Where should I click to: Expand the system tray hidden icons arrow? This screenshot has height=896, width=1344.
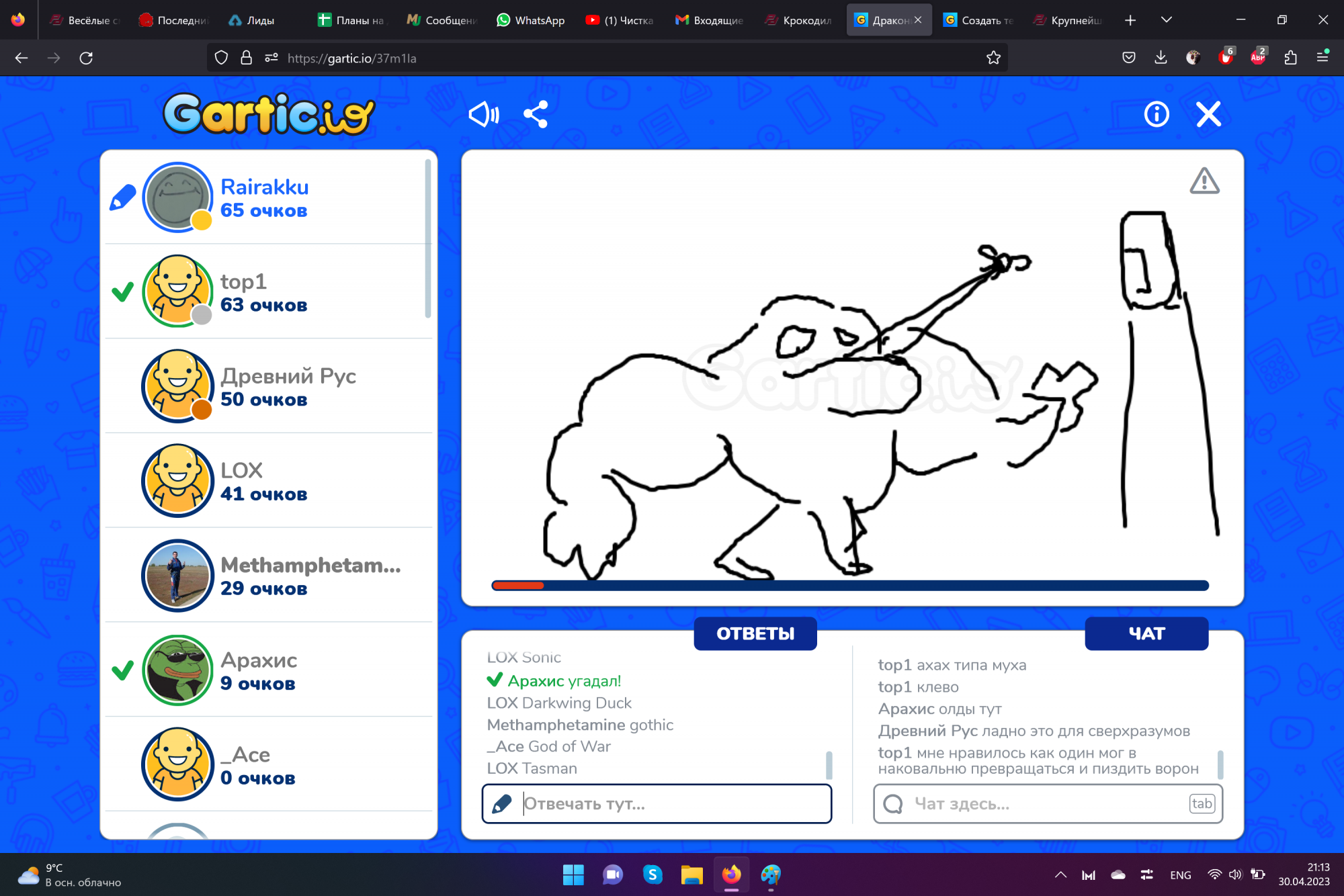(1060, 875)
